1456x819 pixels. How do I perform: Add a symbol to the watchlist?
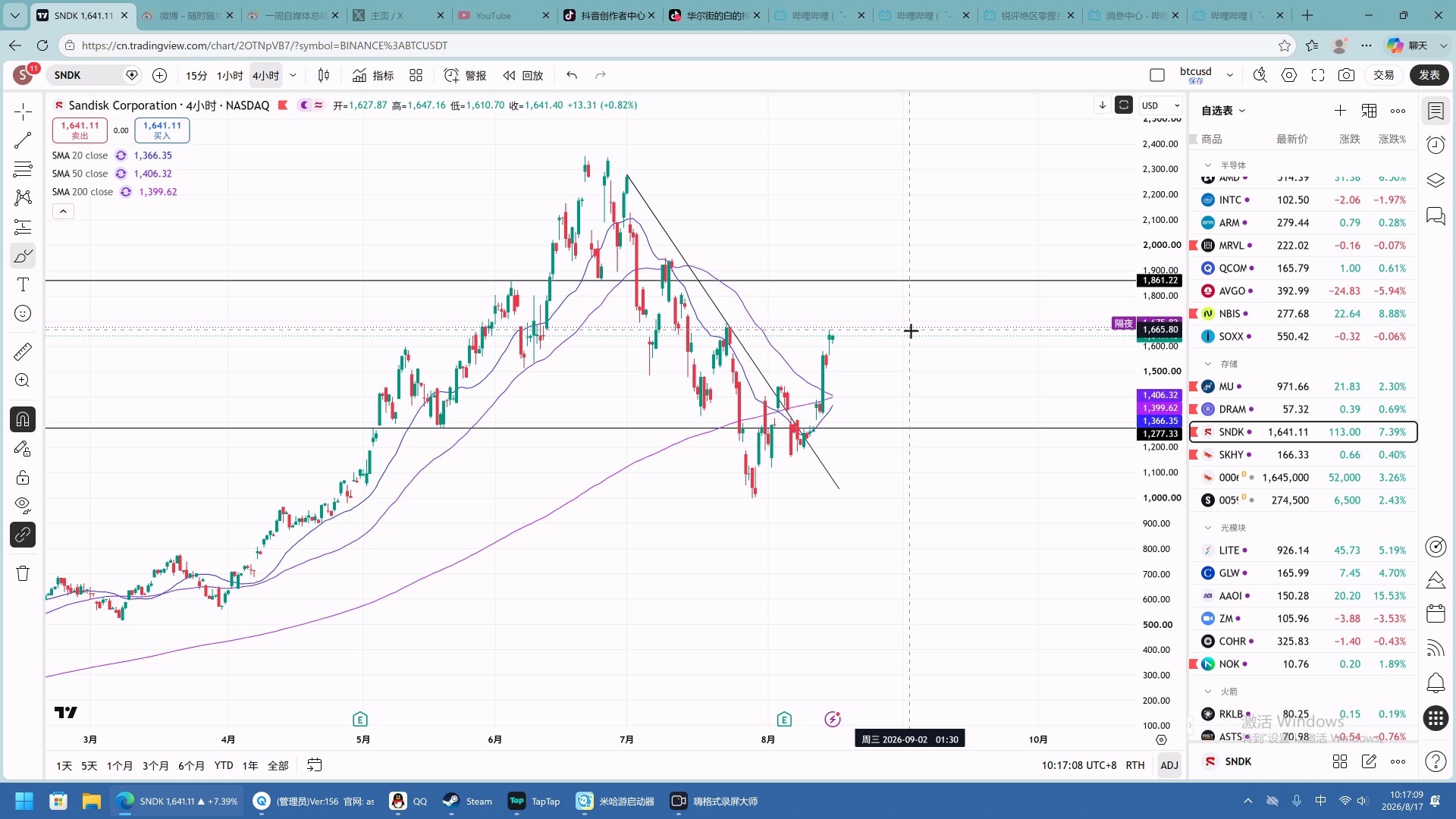tap(1340, 111)
